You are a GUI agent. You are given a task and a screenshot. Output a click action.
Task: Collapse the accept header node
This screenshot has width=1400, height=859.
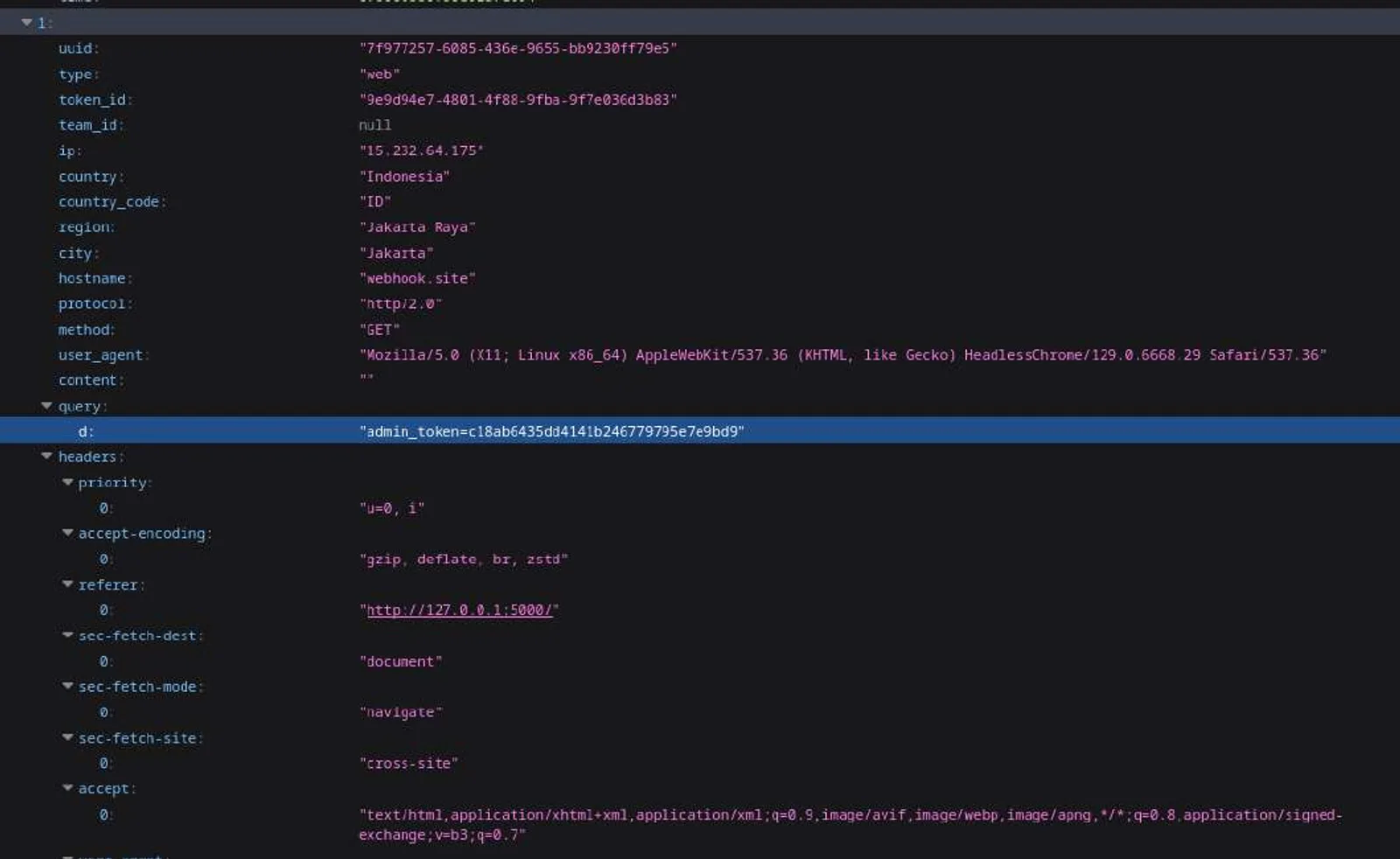pos(67,788)
